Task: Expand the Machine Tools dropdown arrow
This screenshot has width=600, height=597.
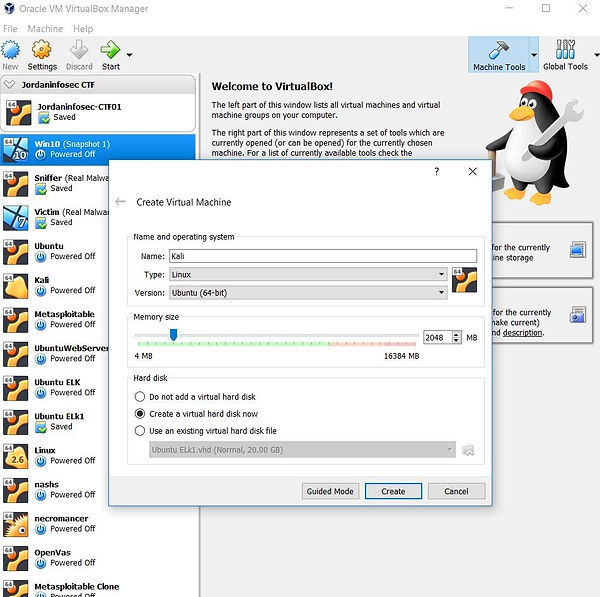Action: 534,55
